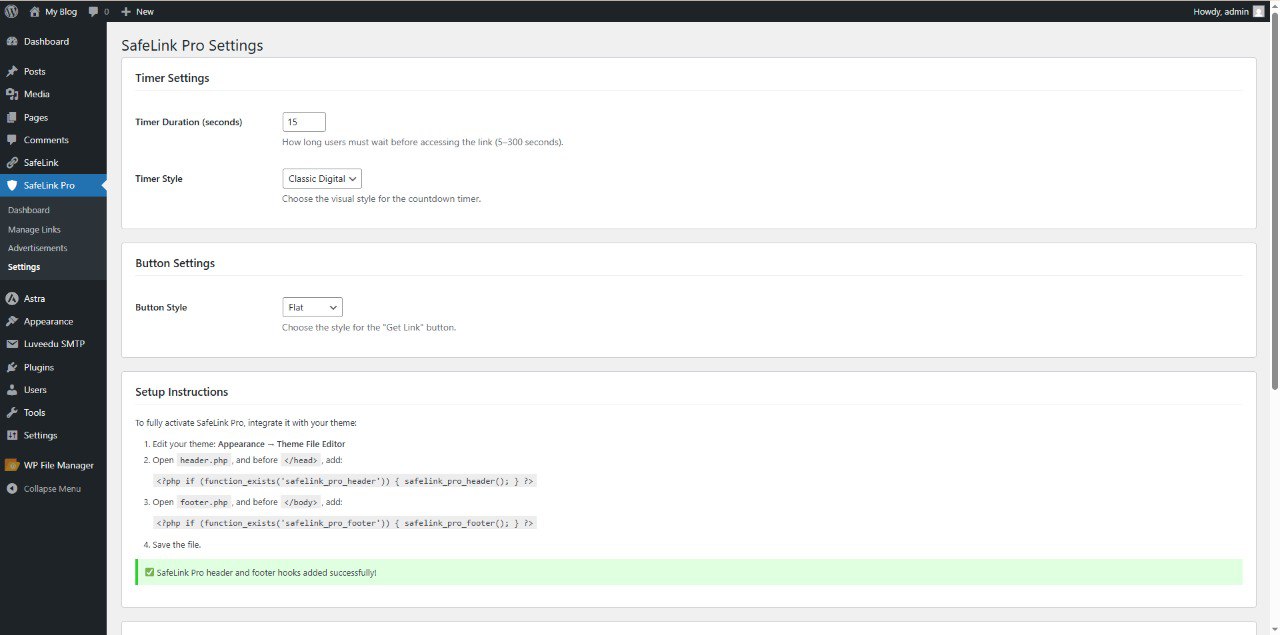
Task: Open the comments bubble icon in admin bar
Action: [x=93, y=12]
